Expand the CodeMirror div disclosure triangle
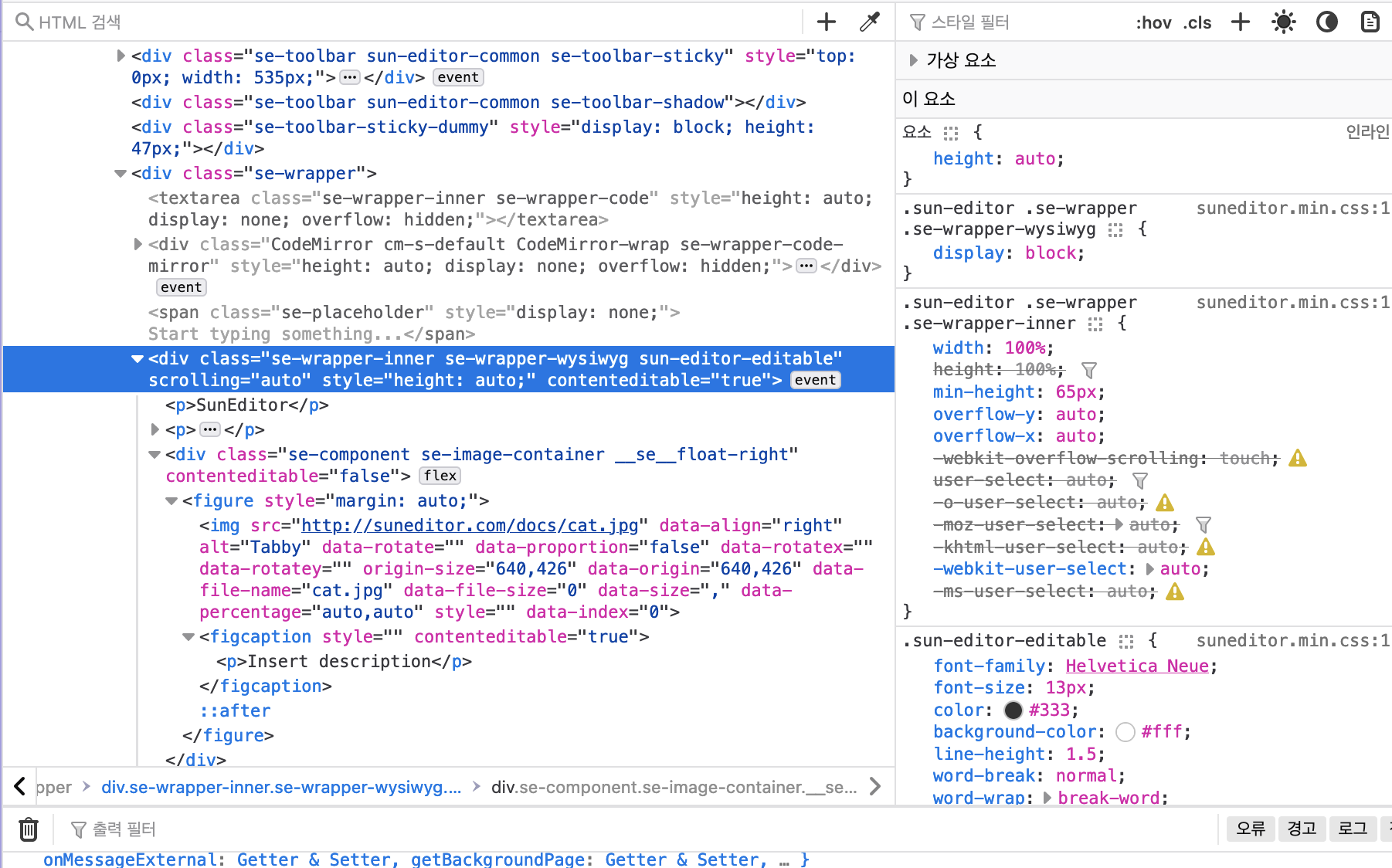Viewport: 1392px width, 868px height. [x=137, y=245]
